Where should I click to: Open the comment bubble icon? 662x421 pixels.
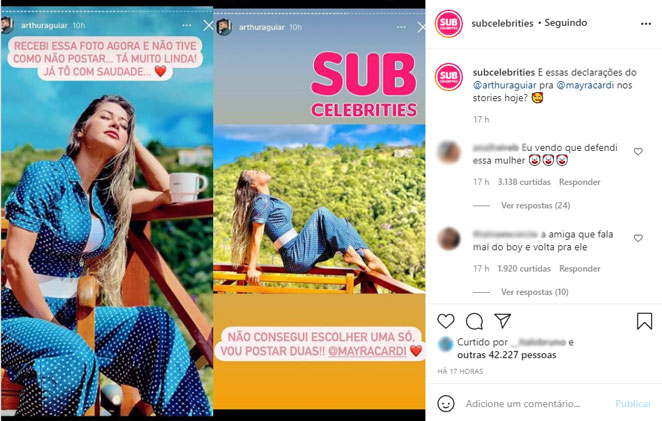(x=474, y=321)
